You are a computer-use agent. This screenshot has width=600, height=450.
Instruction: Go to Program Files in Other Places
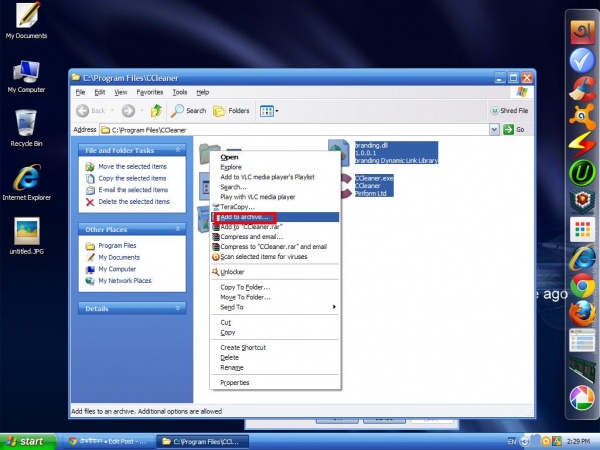[117, 246]
